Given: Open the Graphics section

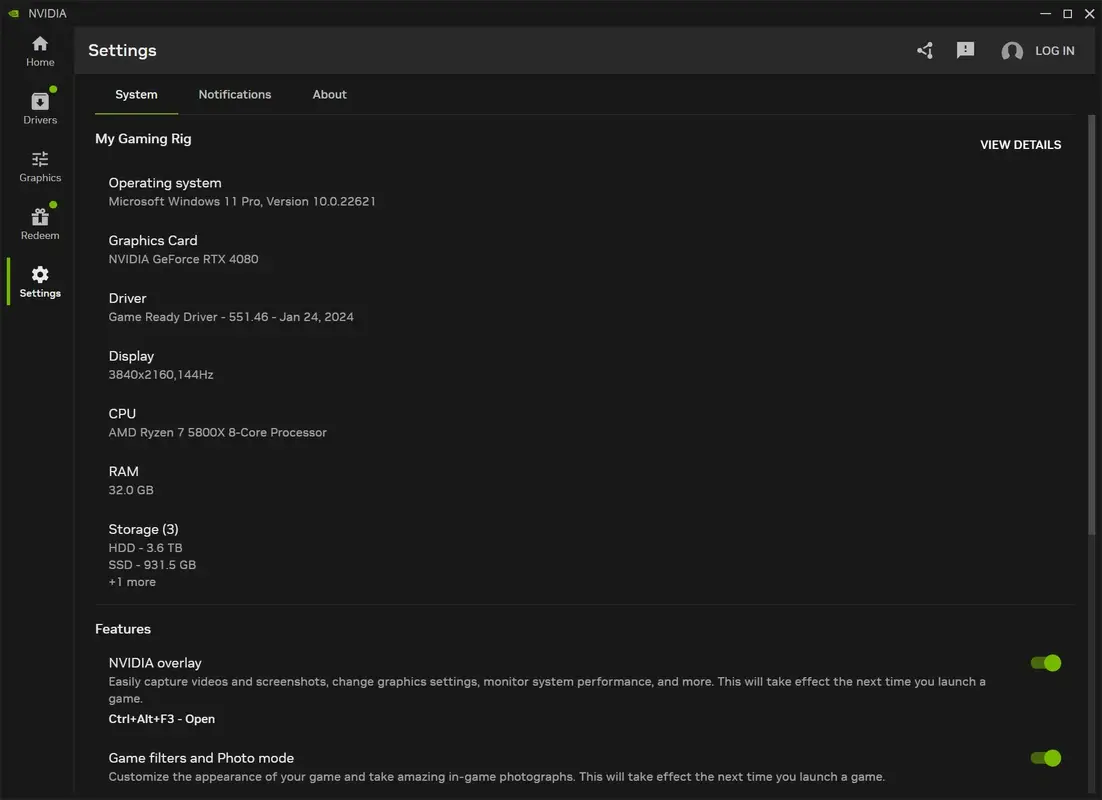Looking at the screenshot, I should 40,165.
